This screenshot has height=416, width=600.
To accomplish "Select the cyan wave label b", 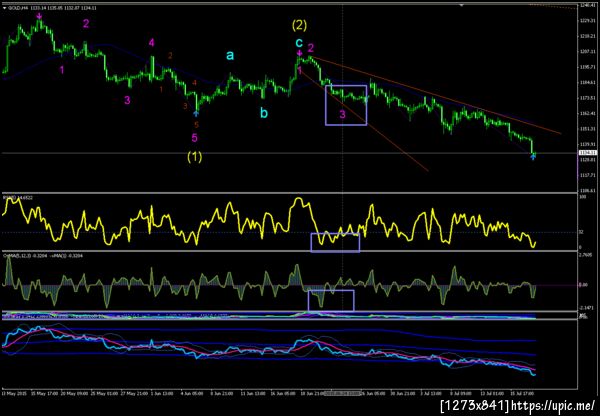I will point(264,113).
